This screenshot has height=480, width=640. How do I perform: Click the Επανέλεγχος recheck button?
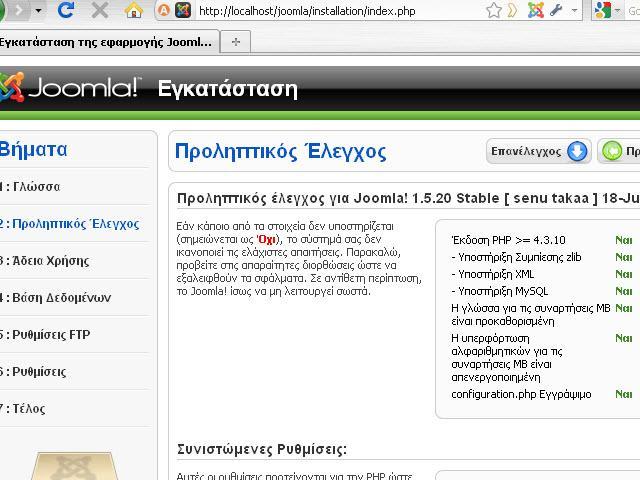pos(538,151)
